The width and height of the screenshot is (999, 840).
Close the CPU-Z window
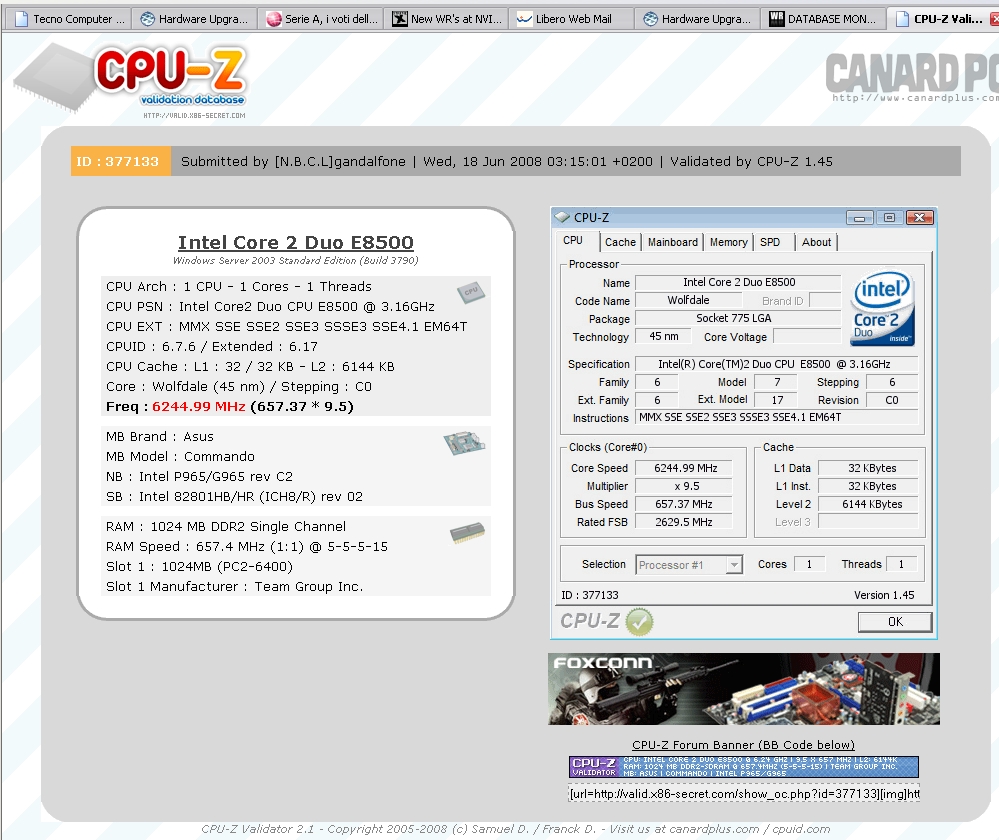click(x=919, y=218)
